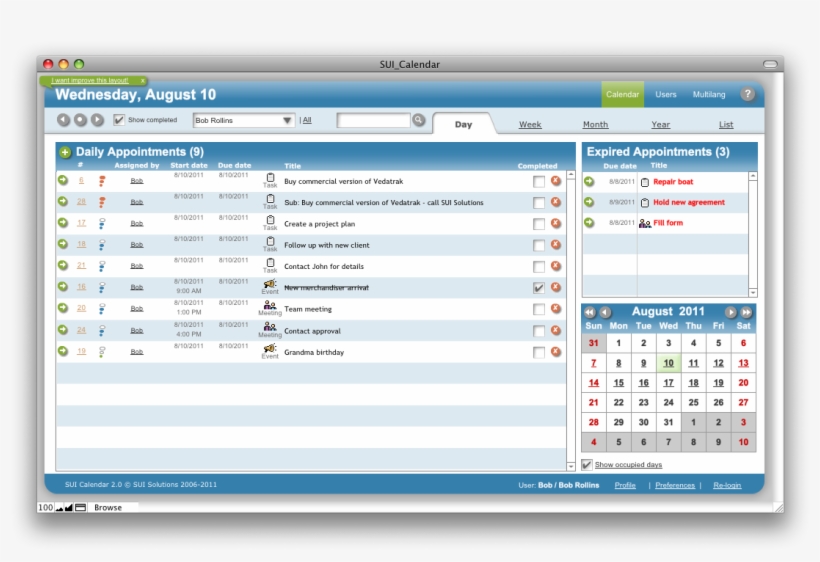
Task: Delete Buy commercial version of Vedatrak appointment
Action: click(556, 181)
